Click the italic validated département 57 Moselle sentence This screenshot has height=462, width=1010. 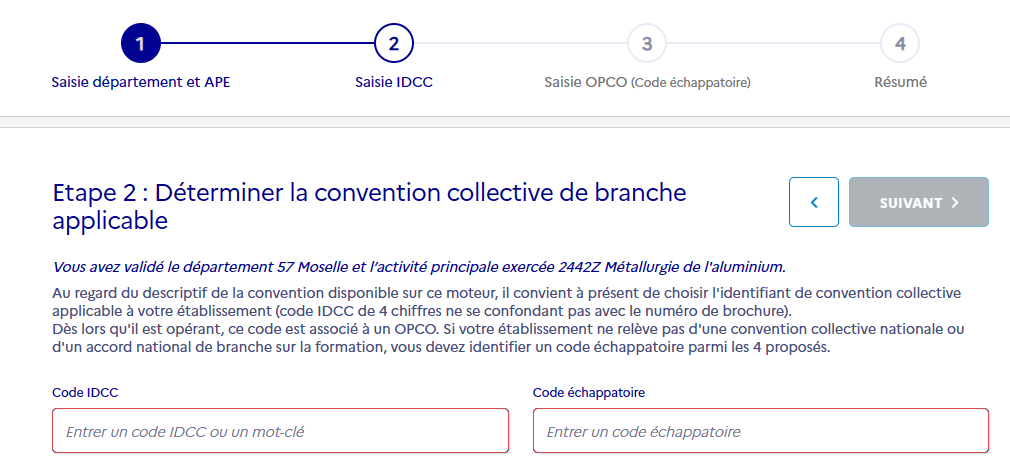pyautogui.click(x=419, y=267)
